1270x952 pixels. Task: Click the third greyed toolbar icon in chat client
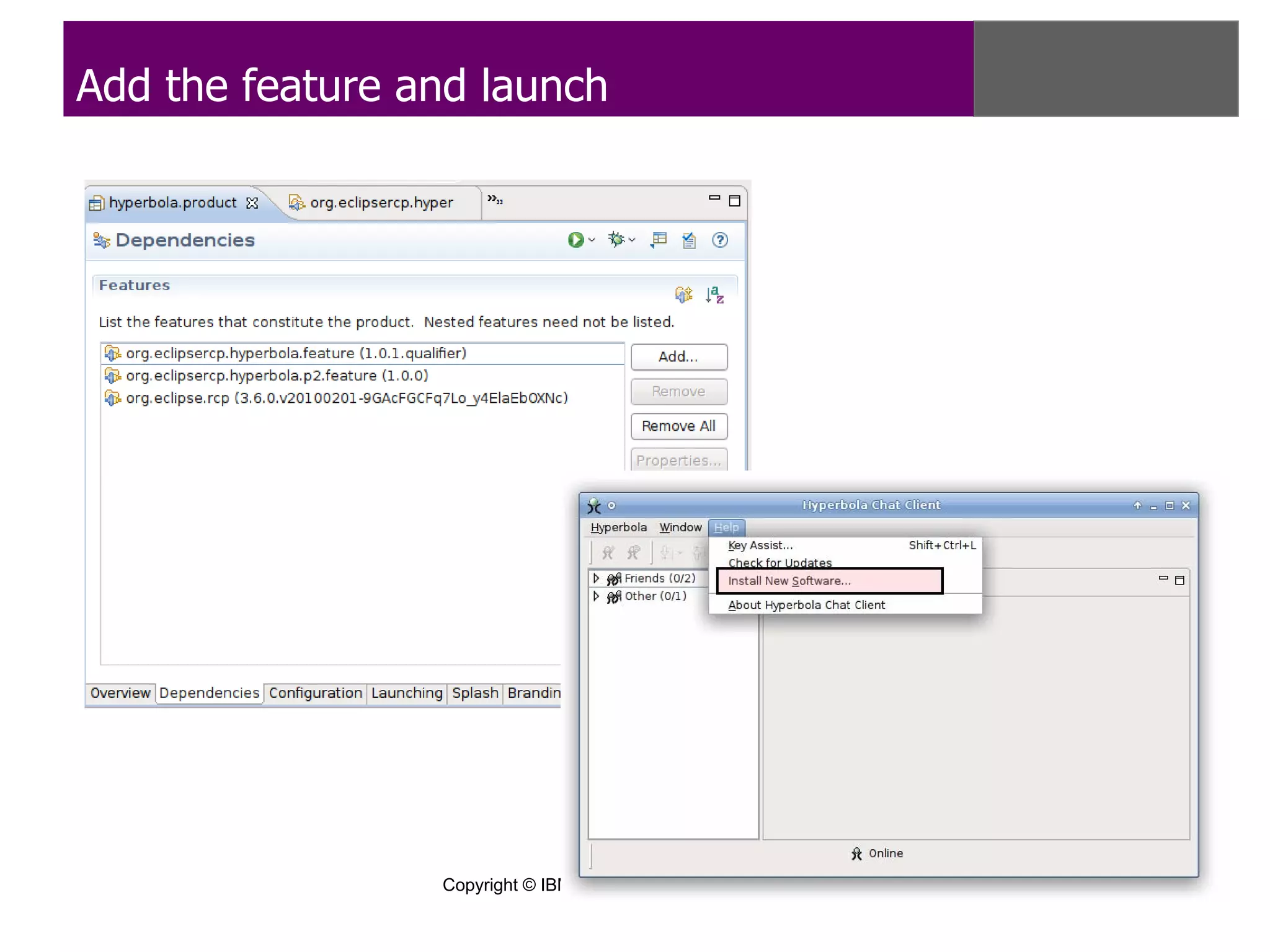click(667, 552)
